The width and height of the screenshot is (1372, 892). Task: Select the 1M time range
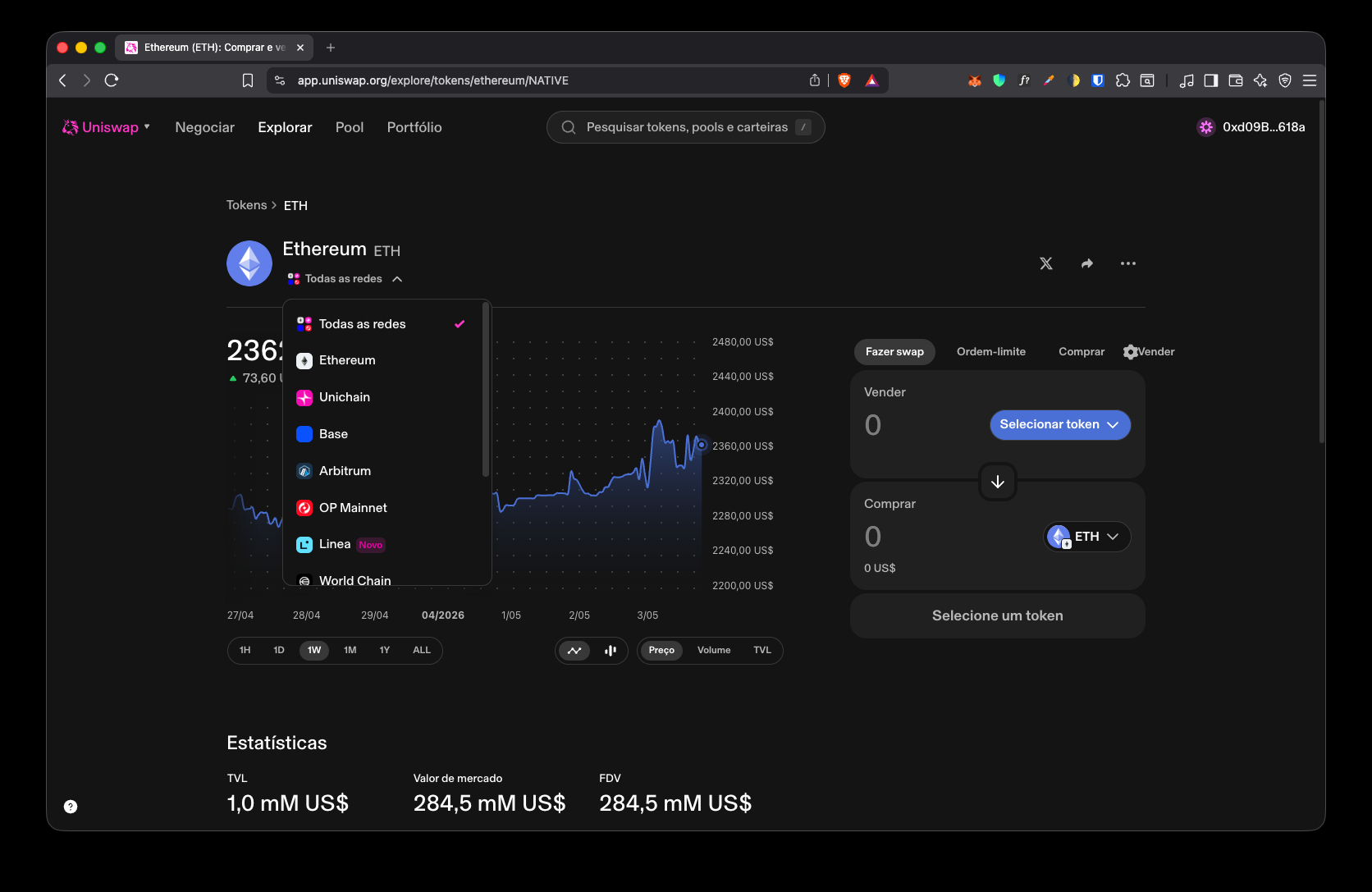350,651
